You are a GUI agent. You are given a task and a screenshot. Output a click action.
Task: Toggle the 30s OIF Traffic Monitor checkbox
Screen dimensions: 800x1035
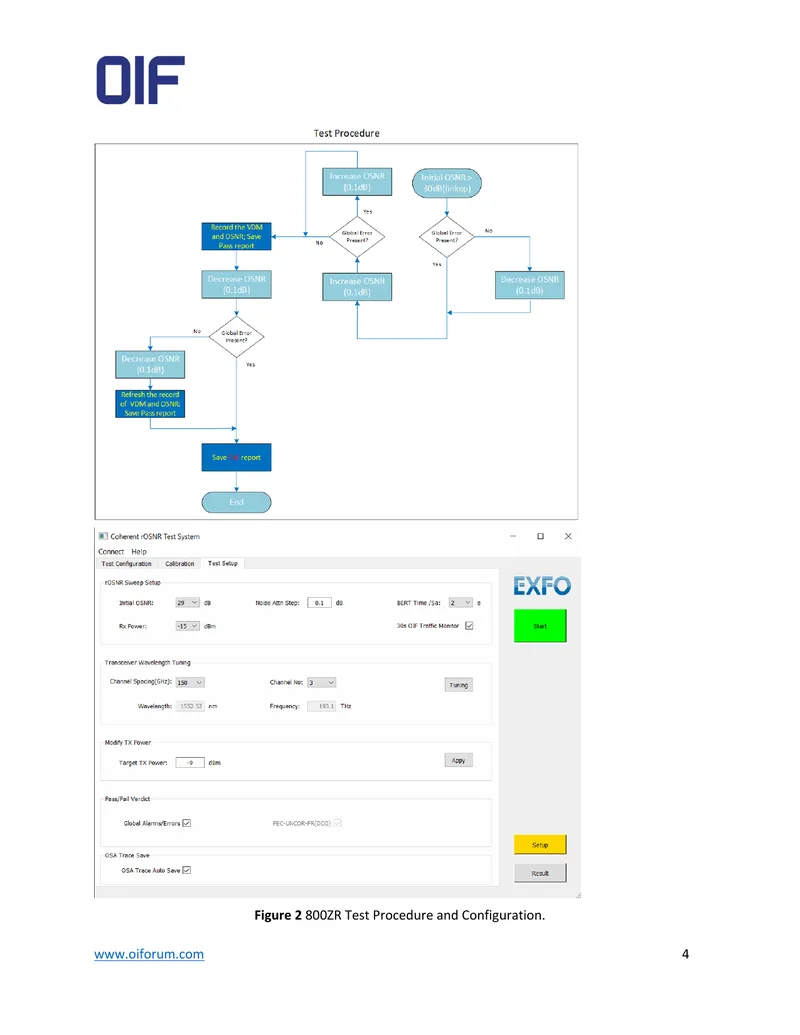pos(469,626)
